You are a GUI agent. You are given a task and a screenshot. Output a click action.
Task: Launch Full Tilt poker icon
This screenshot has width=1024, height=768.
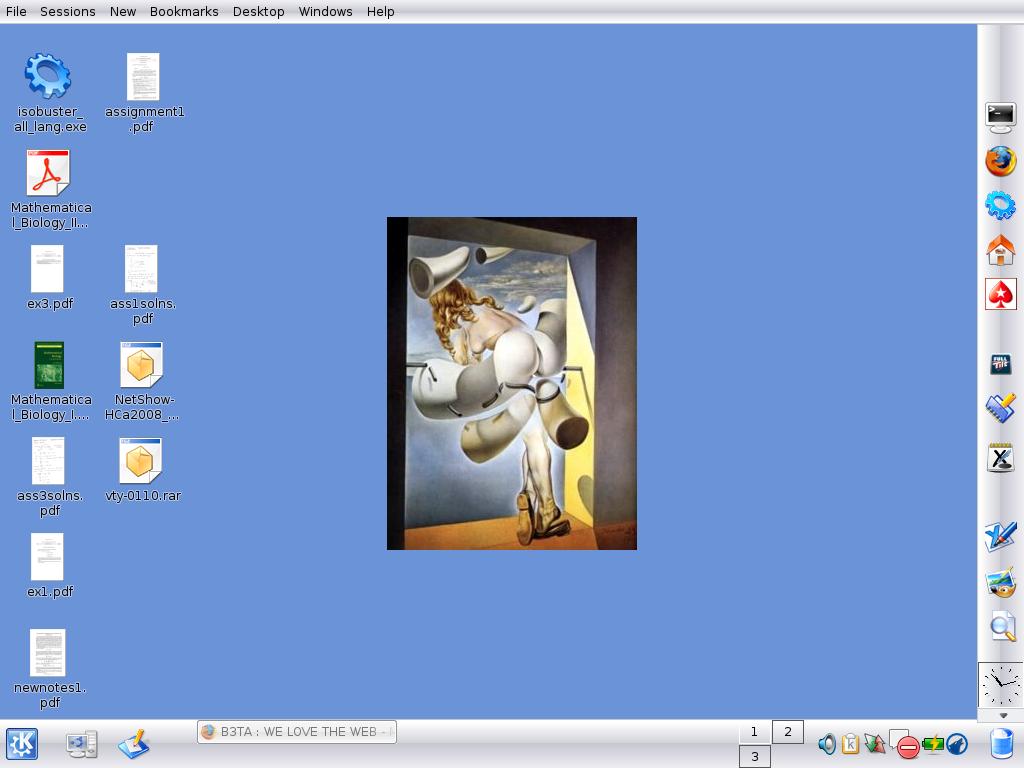click(1000, 364)
